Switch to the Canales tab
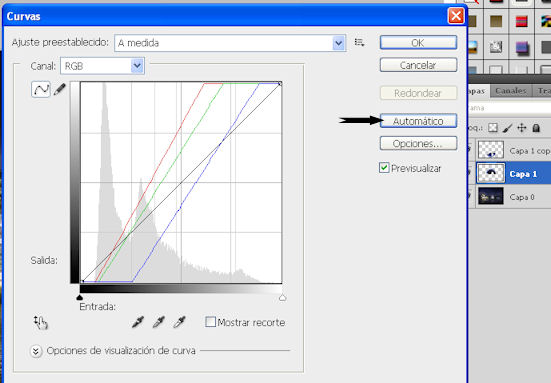The height and width of the screenshot is (383, 551). click(x=511, y=91)
